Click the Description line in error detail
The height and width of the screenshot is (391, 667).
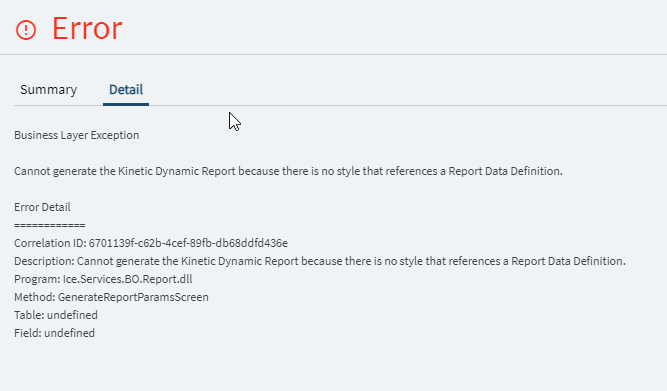320,261
